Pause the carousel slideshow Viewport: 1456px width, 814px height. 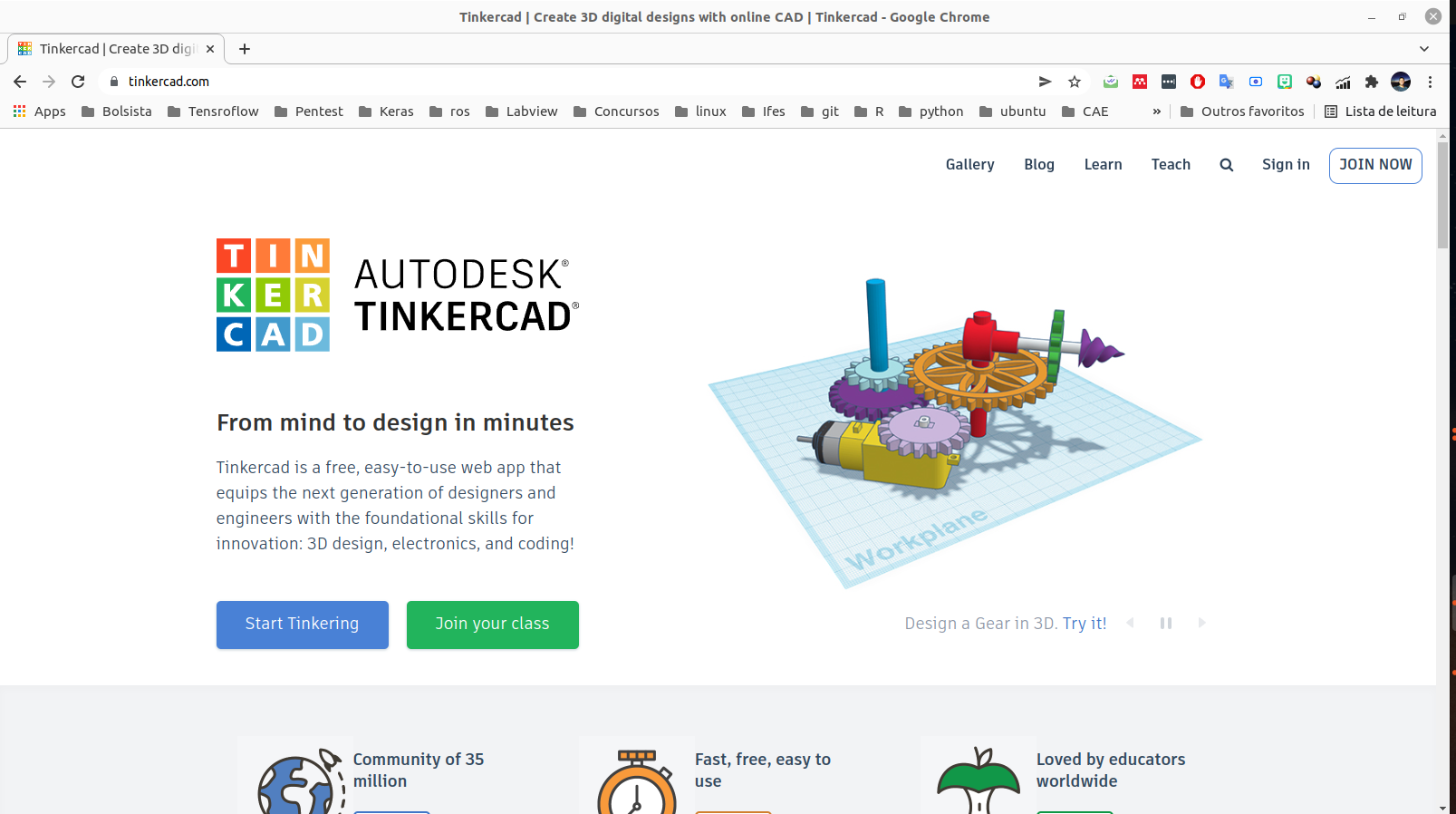click(1166, 623)
